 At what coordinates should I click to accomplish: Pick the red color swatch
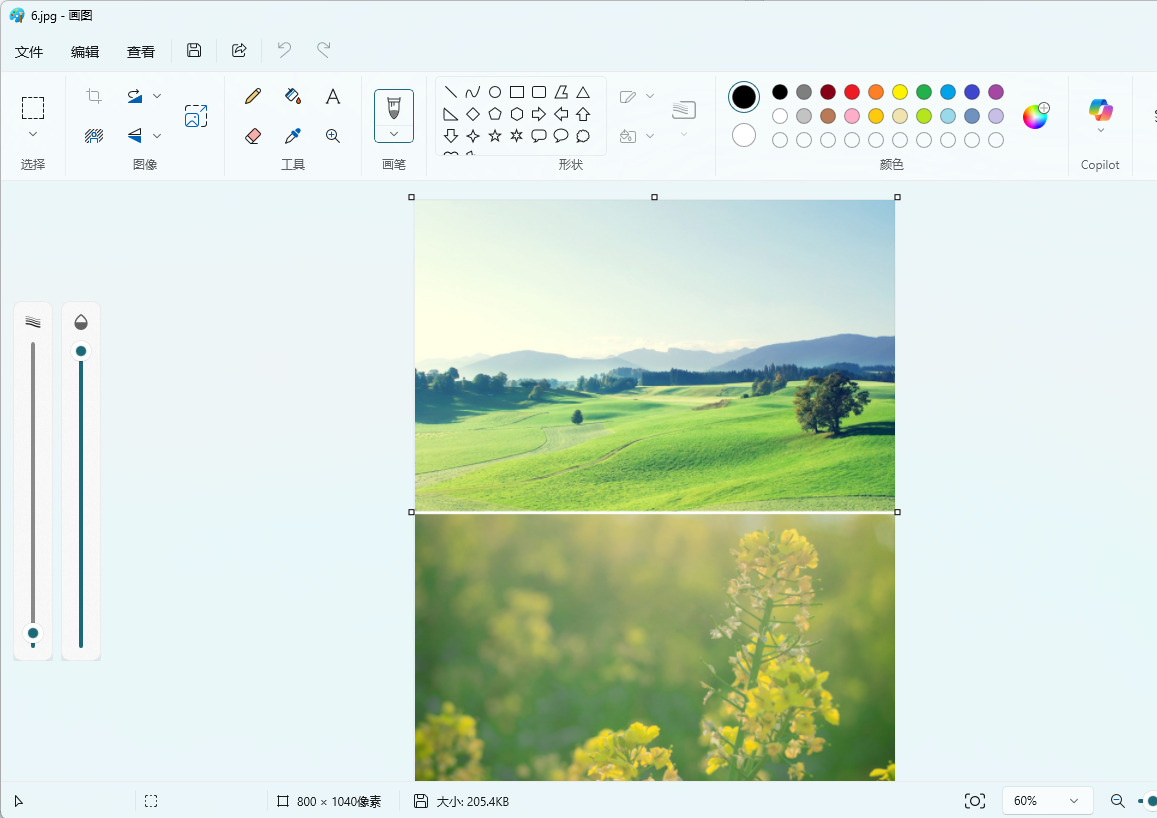[x=852, y=91]
